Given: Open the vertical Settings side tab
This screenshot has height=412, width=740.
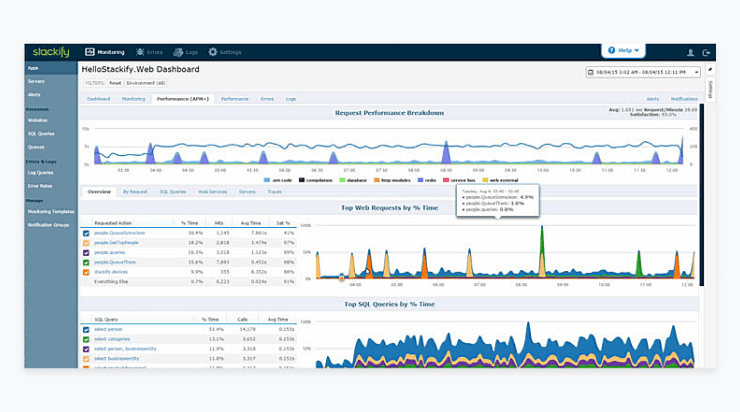Looking at the screenshot, I should [710, 89].
